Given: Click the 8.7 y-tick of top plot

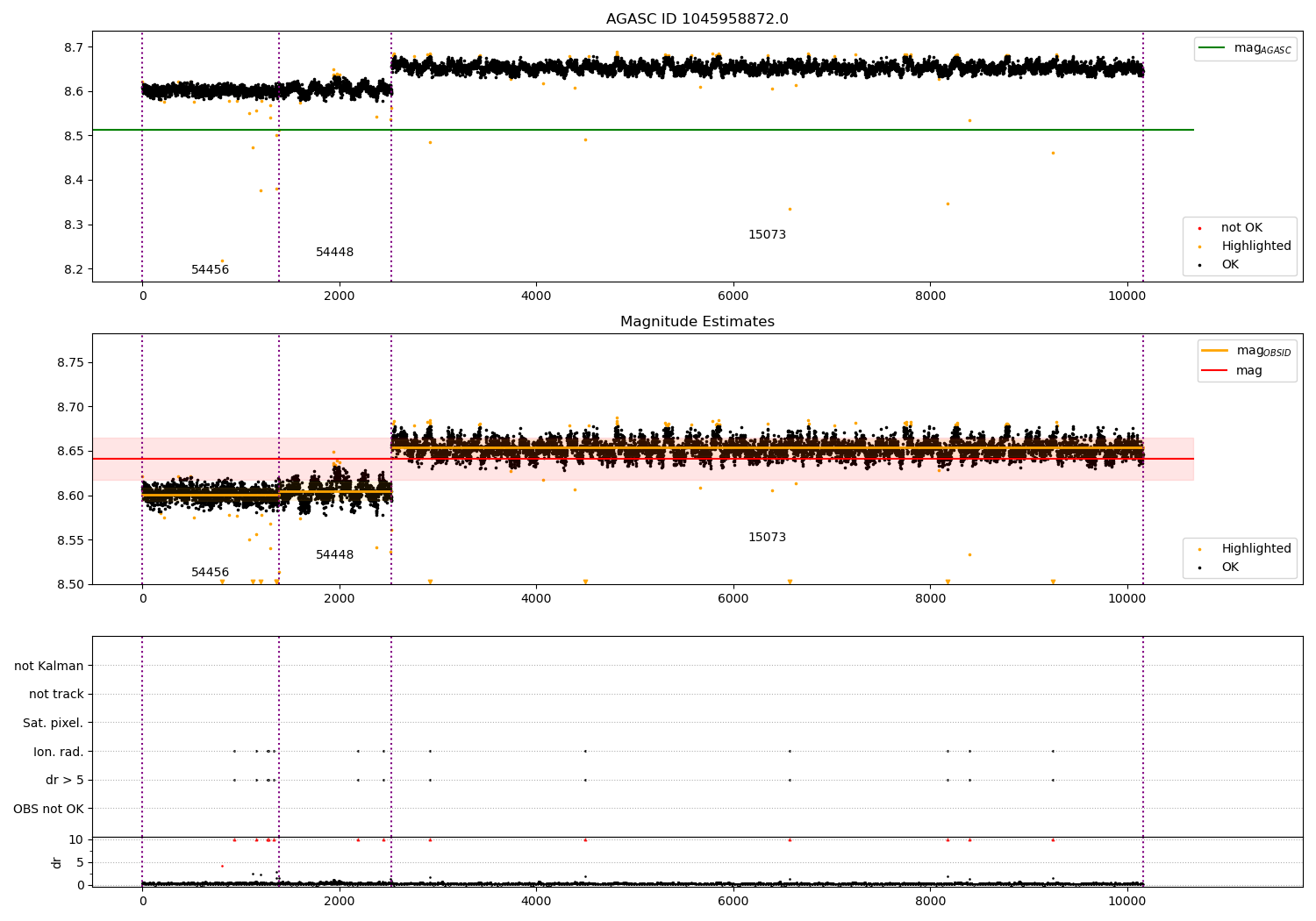Looking at the screenshot, I should click(75, 47).
